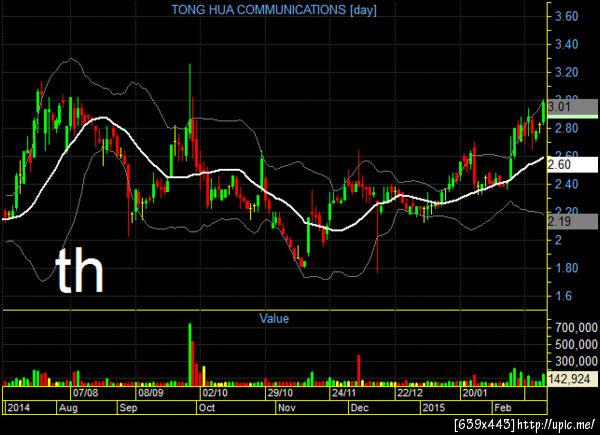The height and width of the screenshot is (435, 600).
Task: Click the Oct month cell in timeline
Action: point(236,407)
